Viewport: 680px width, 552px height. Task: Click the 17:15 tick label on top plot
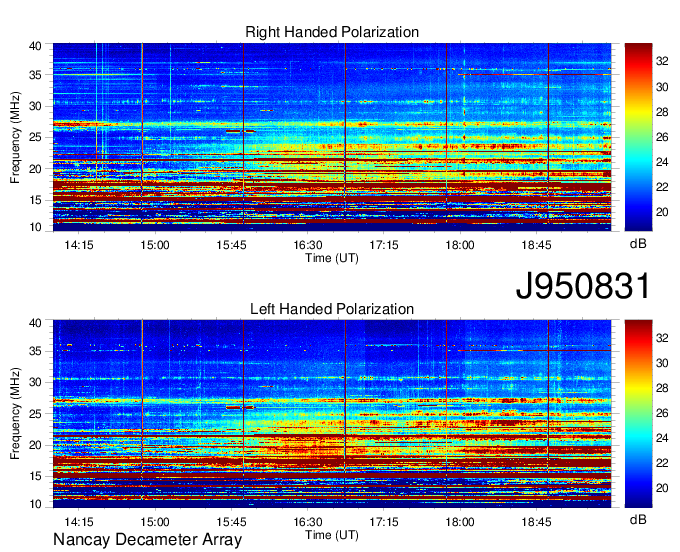pyautogui.click(x=384, y=245)
